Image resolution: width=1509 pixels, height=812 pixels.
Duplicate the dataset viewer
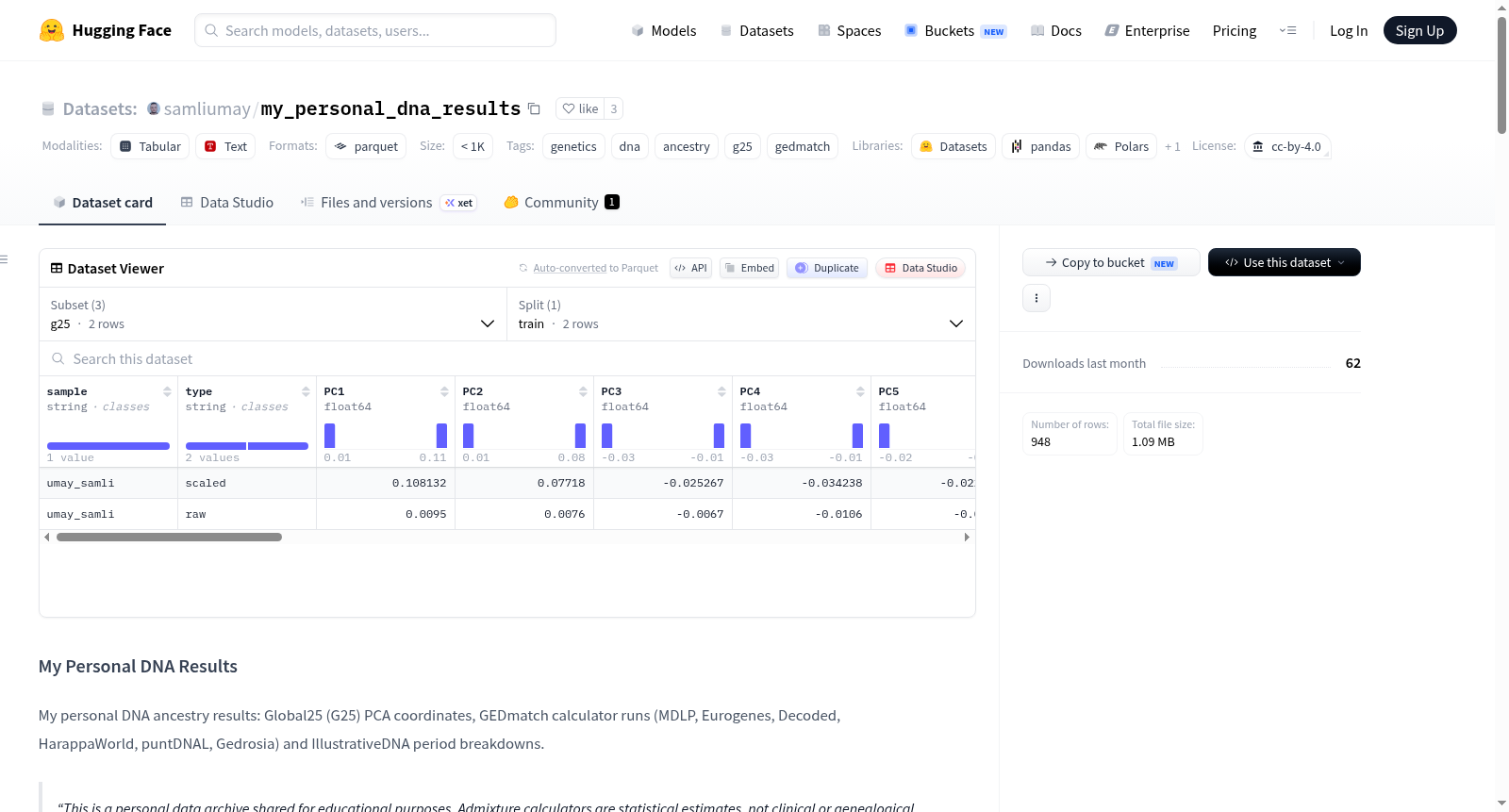coord(827,268)
